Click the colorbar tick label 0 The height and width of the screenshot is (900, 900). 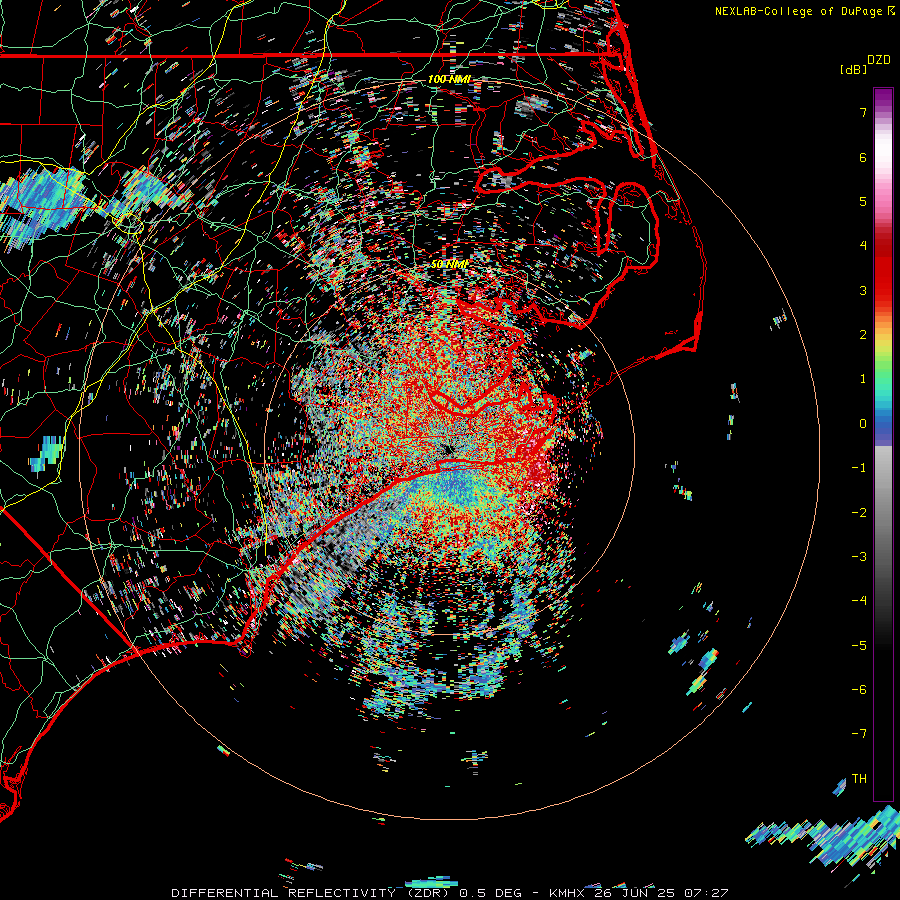coord(863,424)
